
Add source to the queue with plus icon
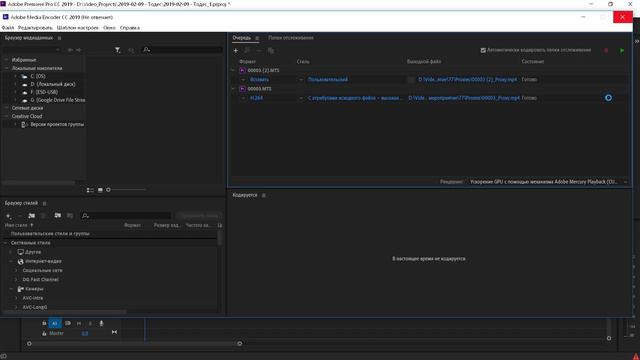pyautogui.click(x=236, y=51)
